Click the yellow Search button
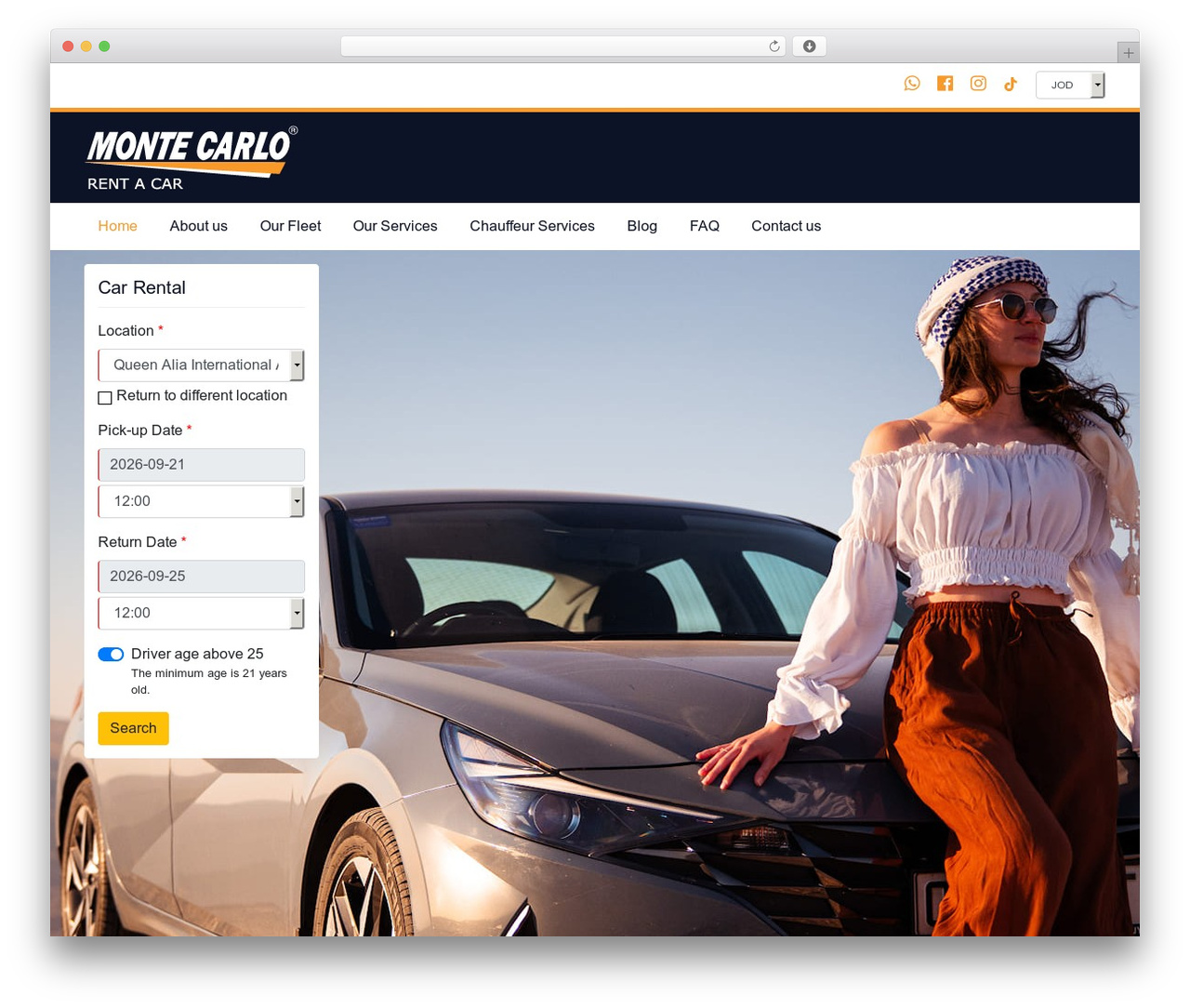This screenshot has height=1008, width=1190. 133,728
